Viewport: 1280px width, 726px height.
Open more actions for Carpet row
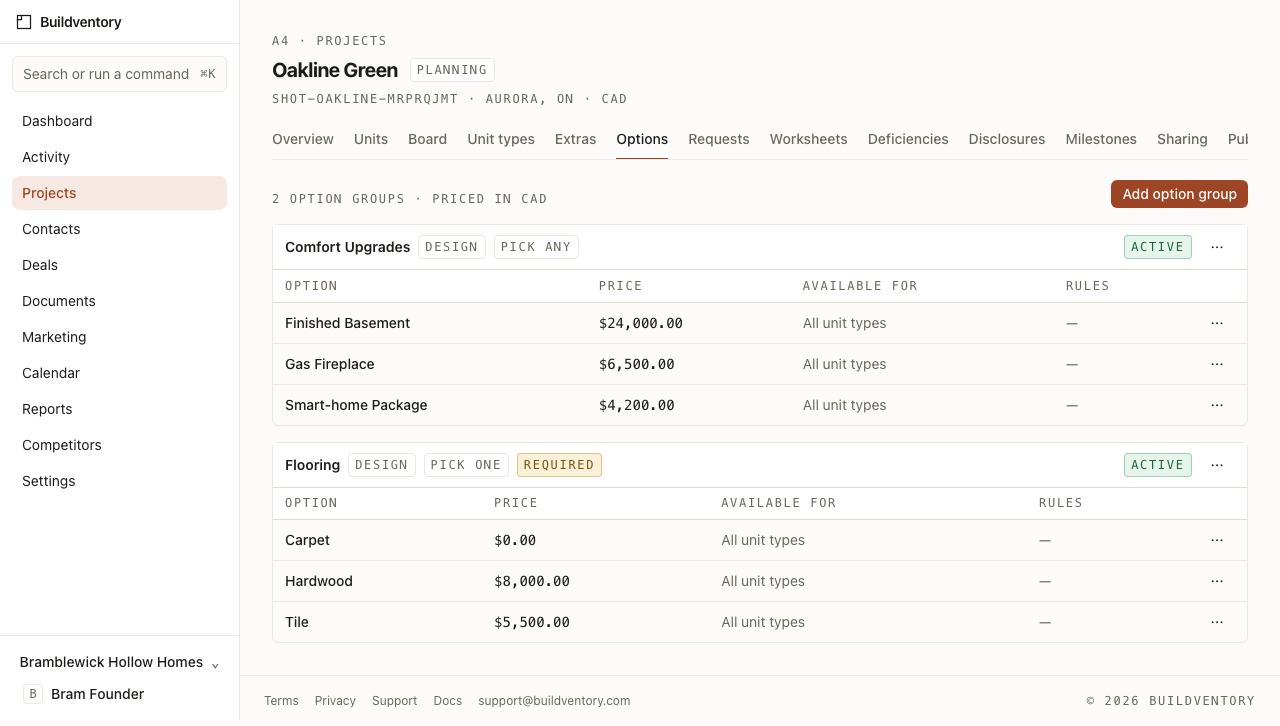[x=1217, y=540]
